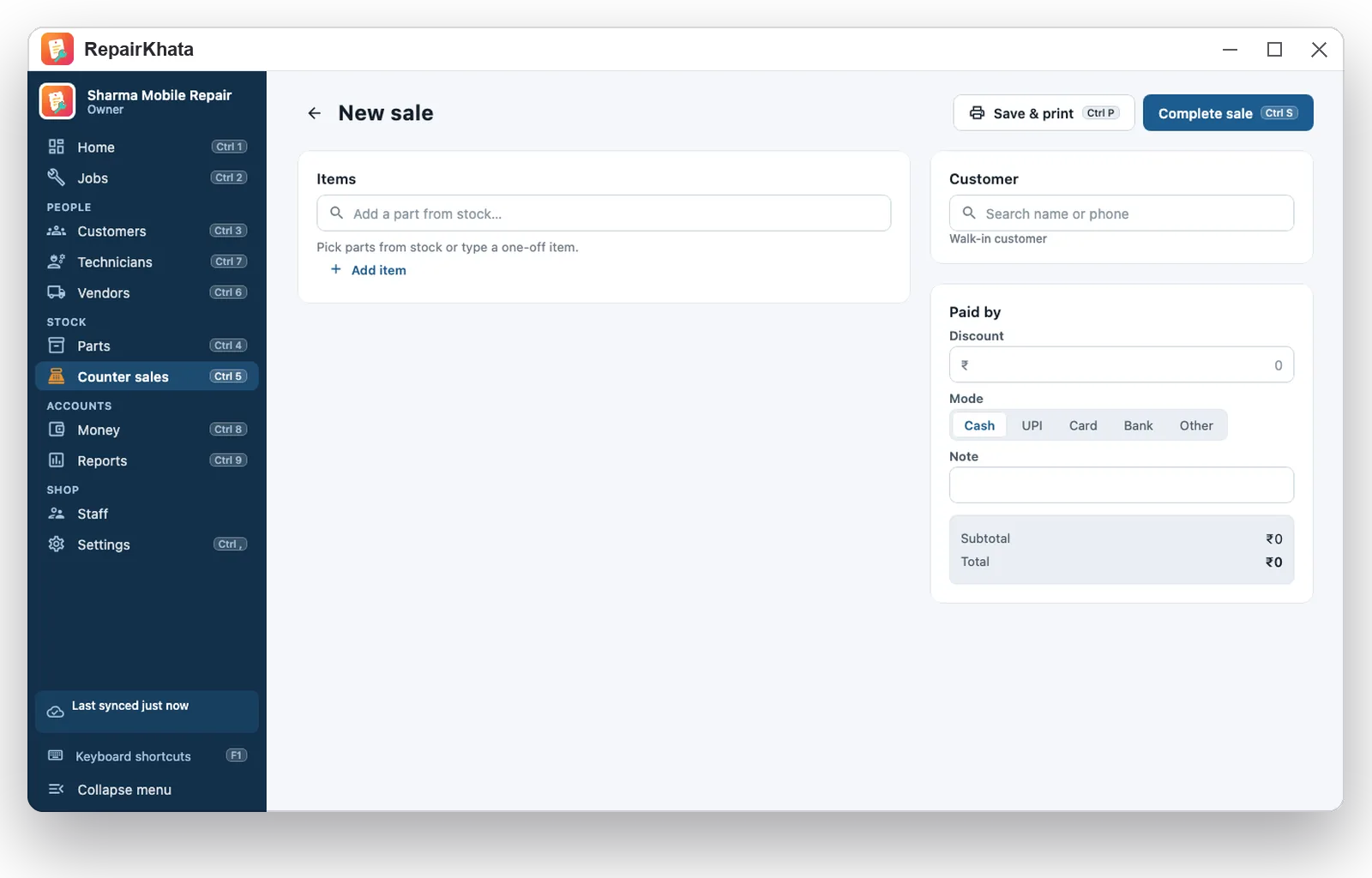This screenshot has height=878, width=1372.
Task: Select UPI payment mode
Action: click(x=1032, y=425)
